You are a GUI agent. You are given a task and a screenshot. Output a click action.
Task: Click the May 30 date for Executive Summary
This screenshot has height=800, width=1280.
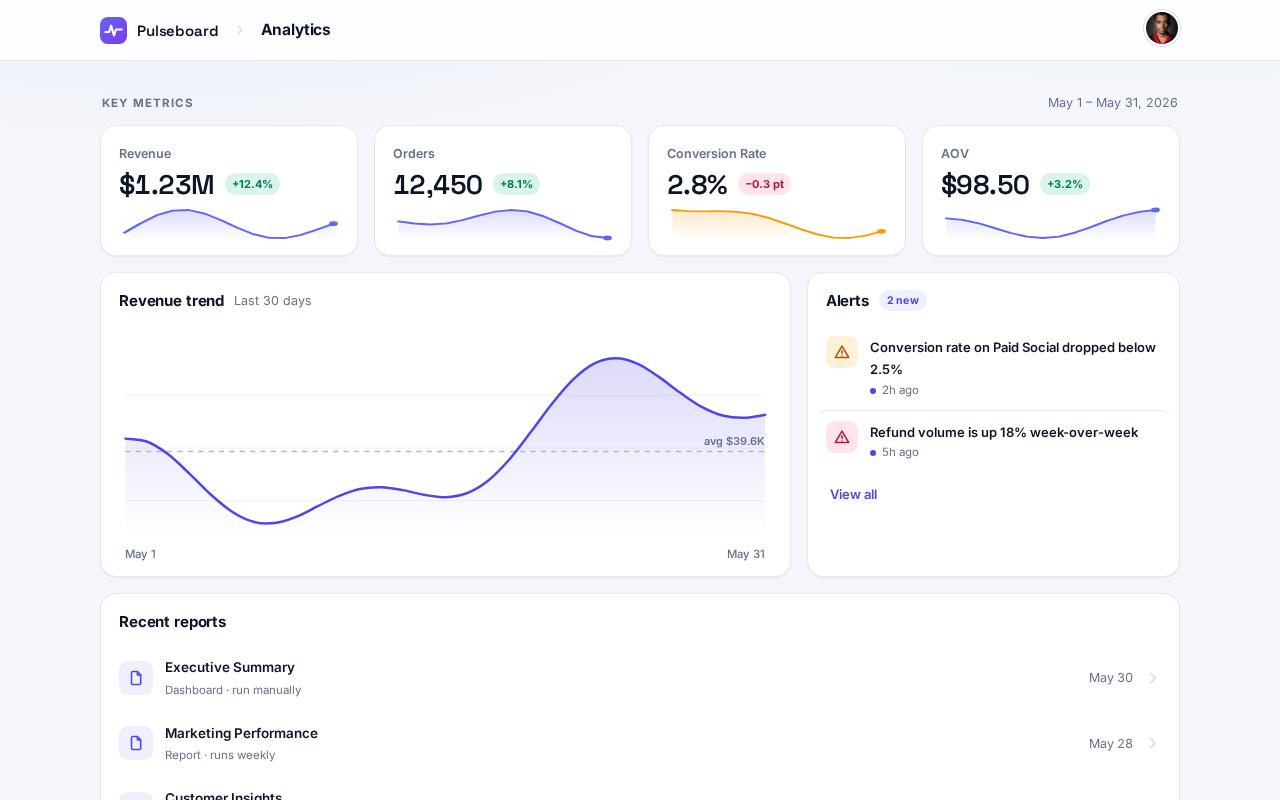1111,678
